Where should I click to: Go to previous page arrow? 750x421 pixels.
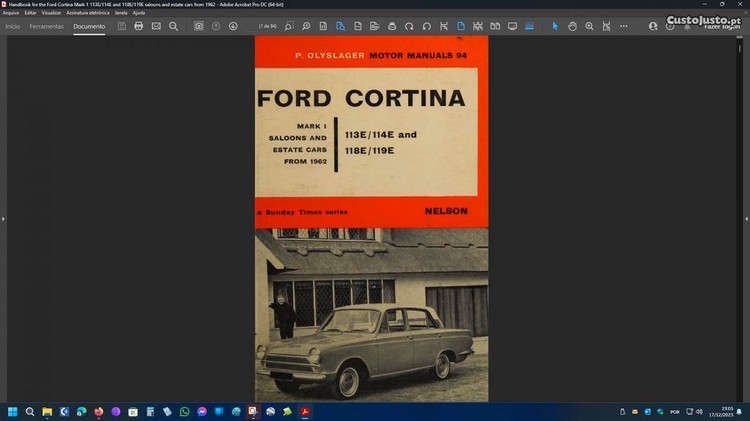tap(216, 26)
